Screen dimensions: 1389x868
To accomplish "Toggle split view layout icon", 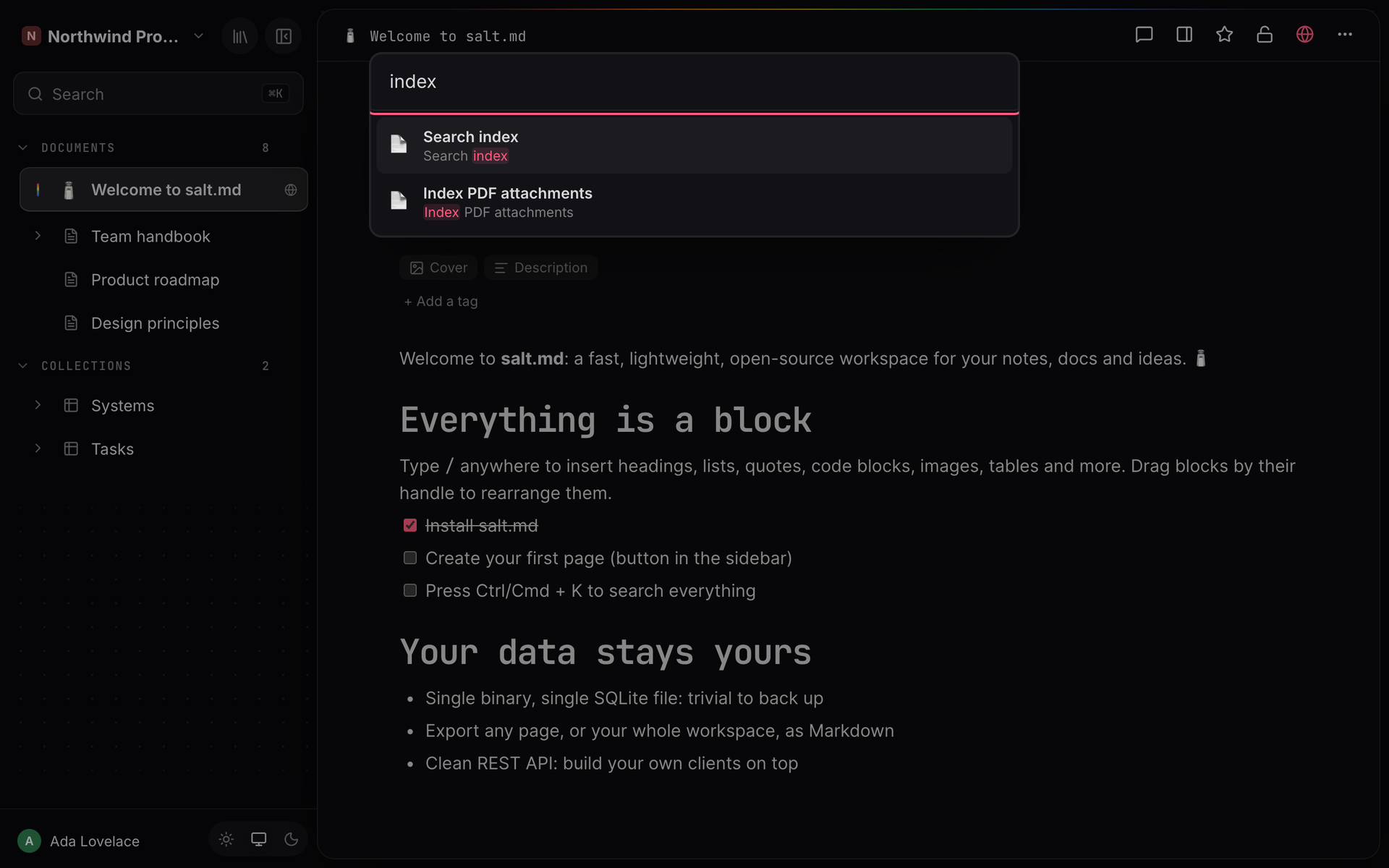I will 1184,35.
